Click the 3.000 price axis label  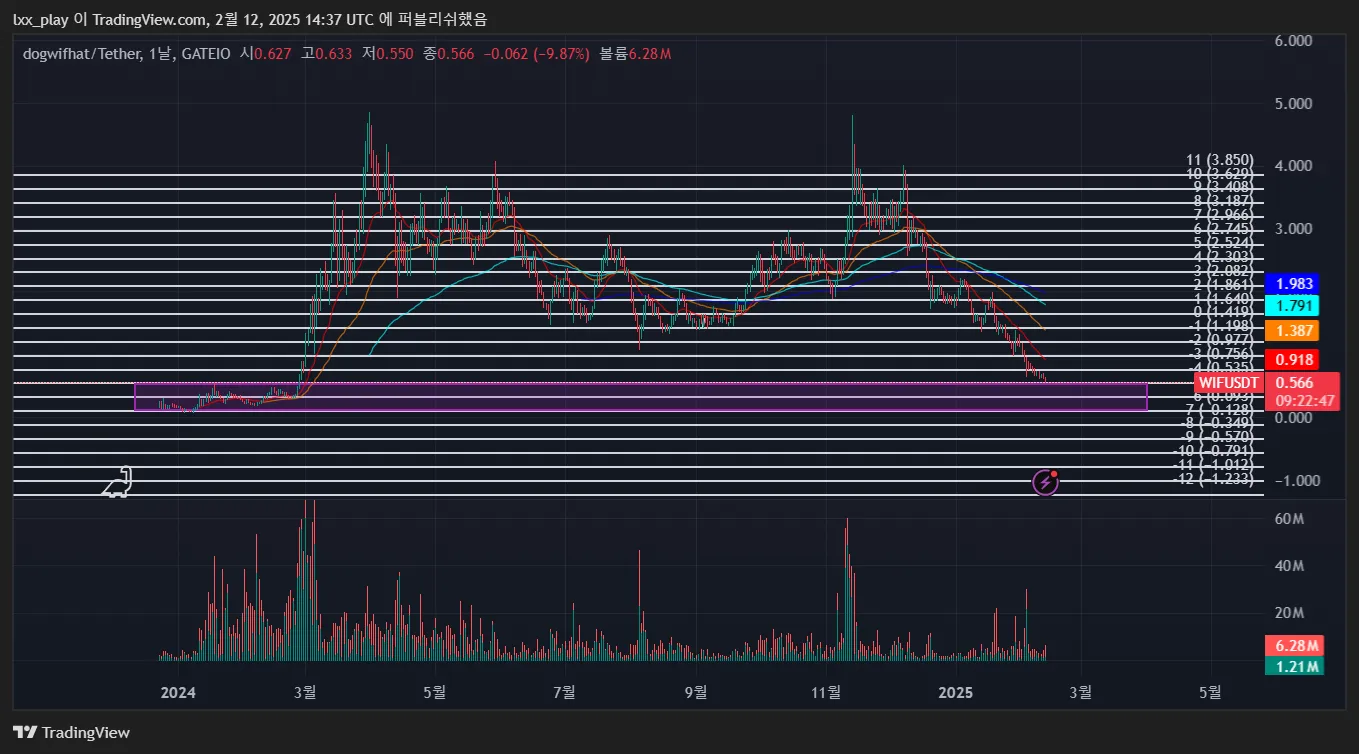click(1293, 229)
